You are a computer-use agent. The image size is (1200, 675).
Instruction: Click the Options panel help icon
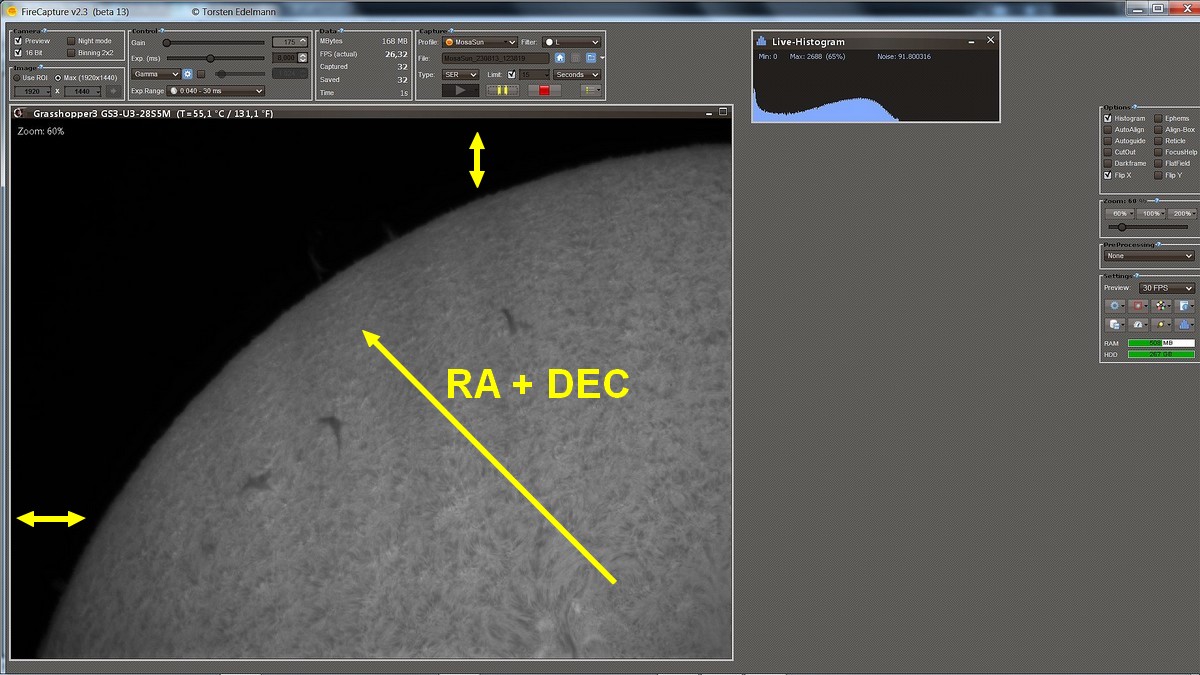[x=1135, y=107]
